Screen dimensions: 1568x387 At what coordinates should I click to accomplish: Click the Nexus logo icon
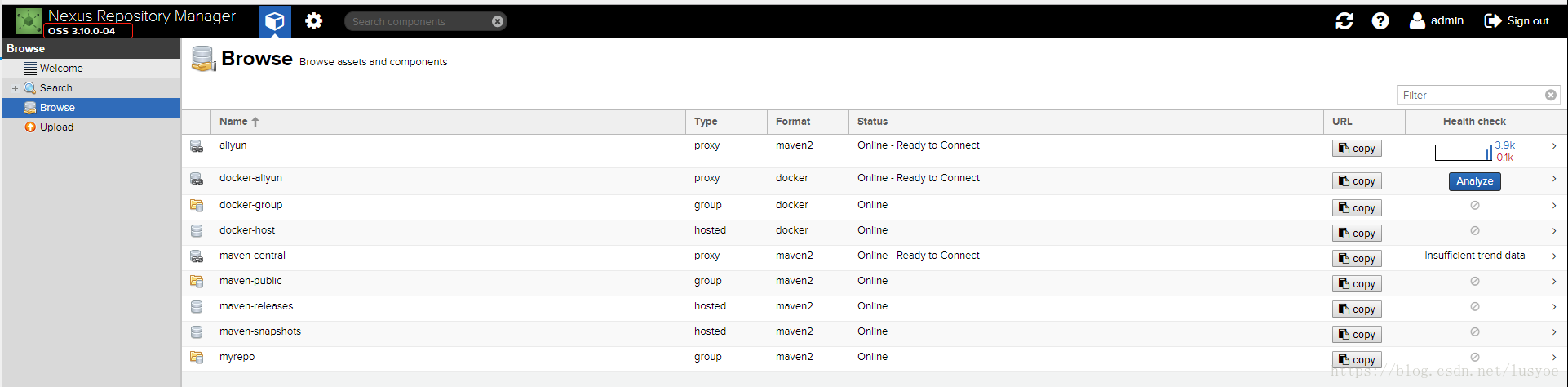tap(29, 21)
